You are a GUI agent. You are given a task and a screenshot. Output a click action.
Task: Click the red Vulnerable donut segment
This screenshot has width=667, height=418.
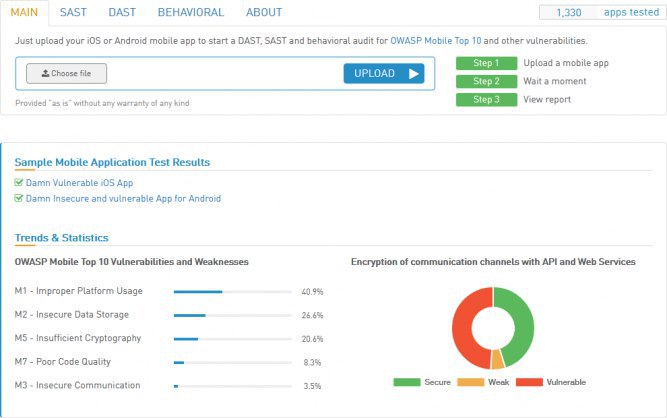click(462, 327)
